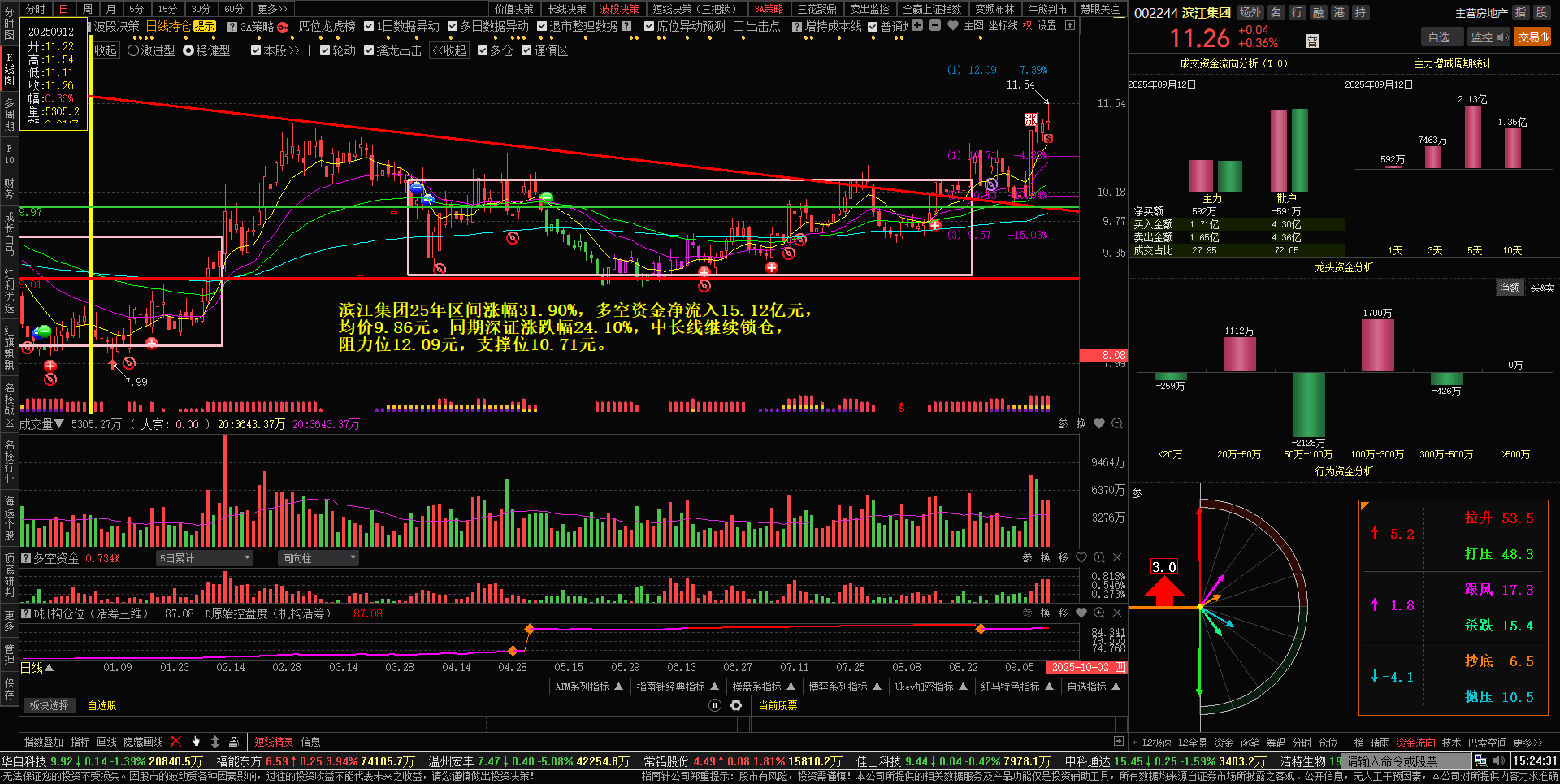Select the 稳健型 radio button

tap(188, 50)
